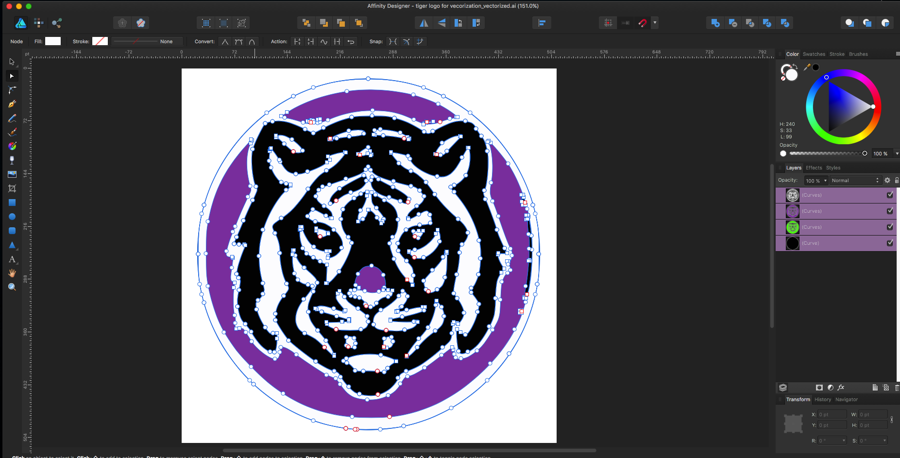Select the Vector Crop tool

[x=12, y=188]
